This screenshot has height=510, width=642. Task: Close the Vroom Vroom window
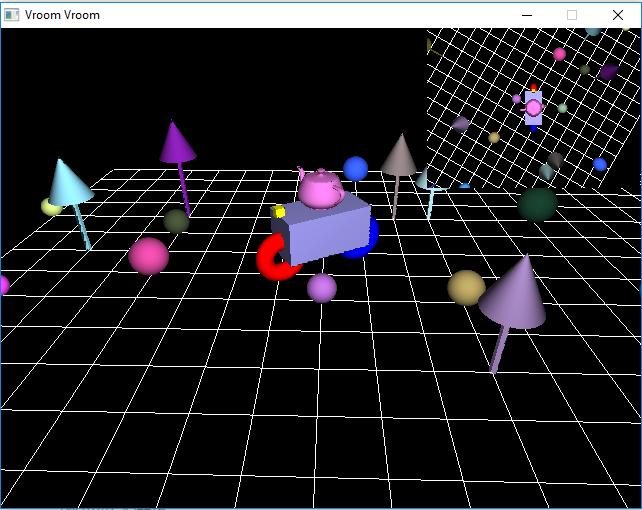click(618, 15)
